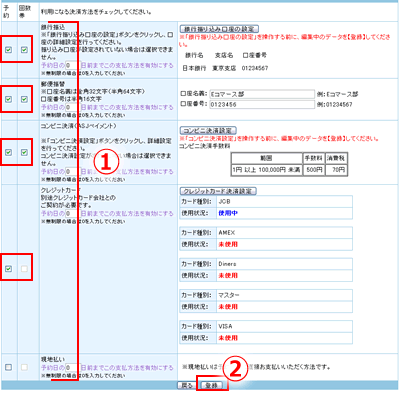Viewport: 400px width, 400px height.
Task: Enable 予約 checkbox for 現地払い row
Action: tap(9, 367)
